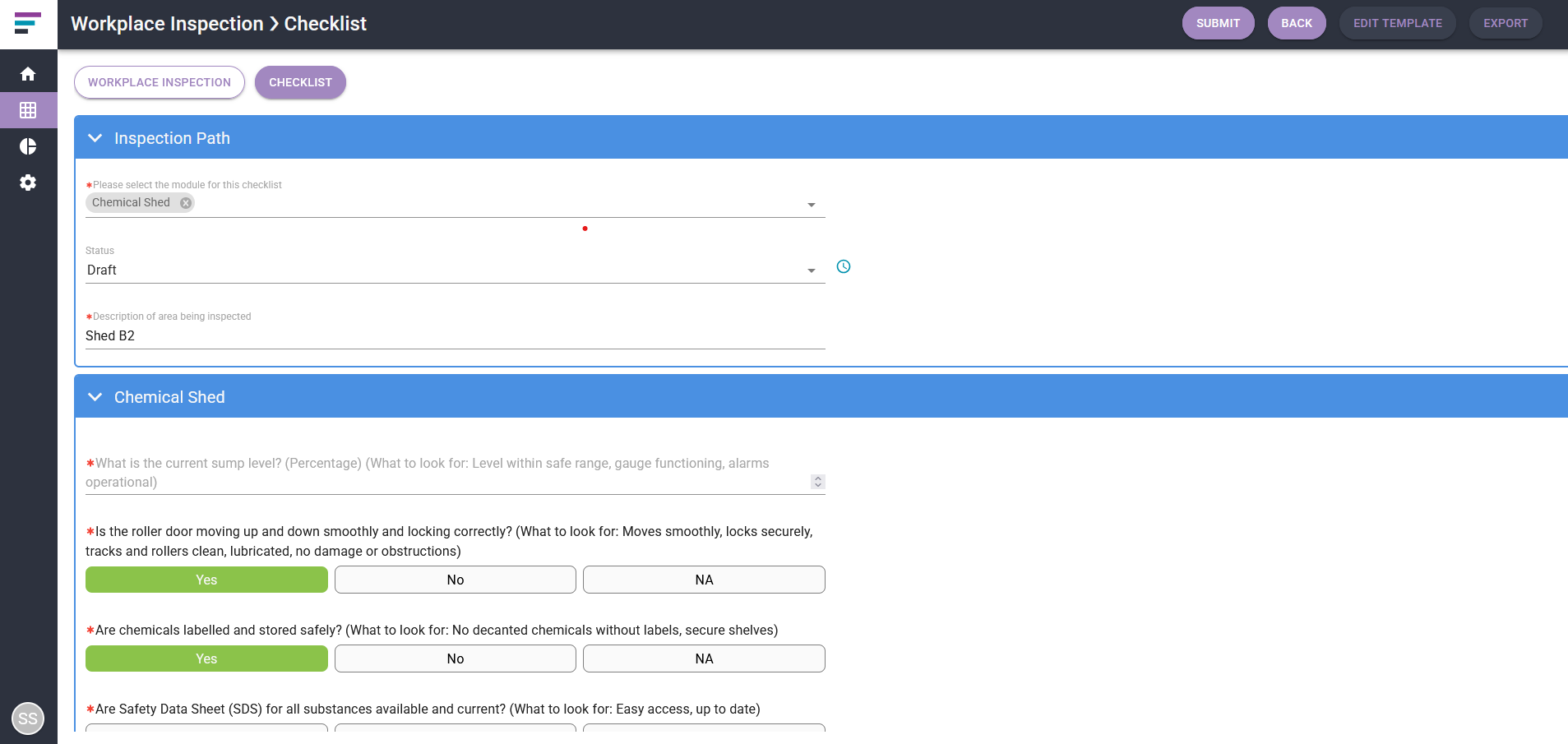Open the SS user avatar
The width and height of the screenshot is (1568, 744).
click(28, 719)
